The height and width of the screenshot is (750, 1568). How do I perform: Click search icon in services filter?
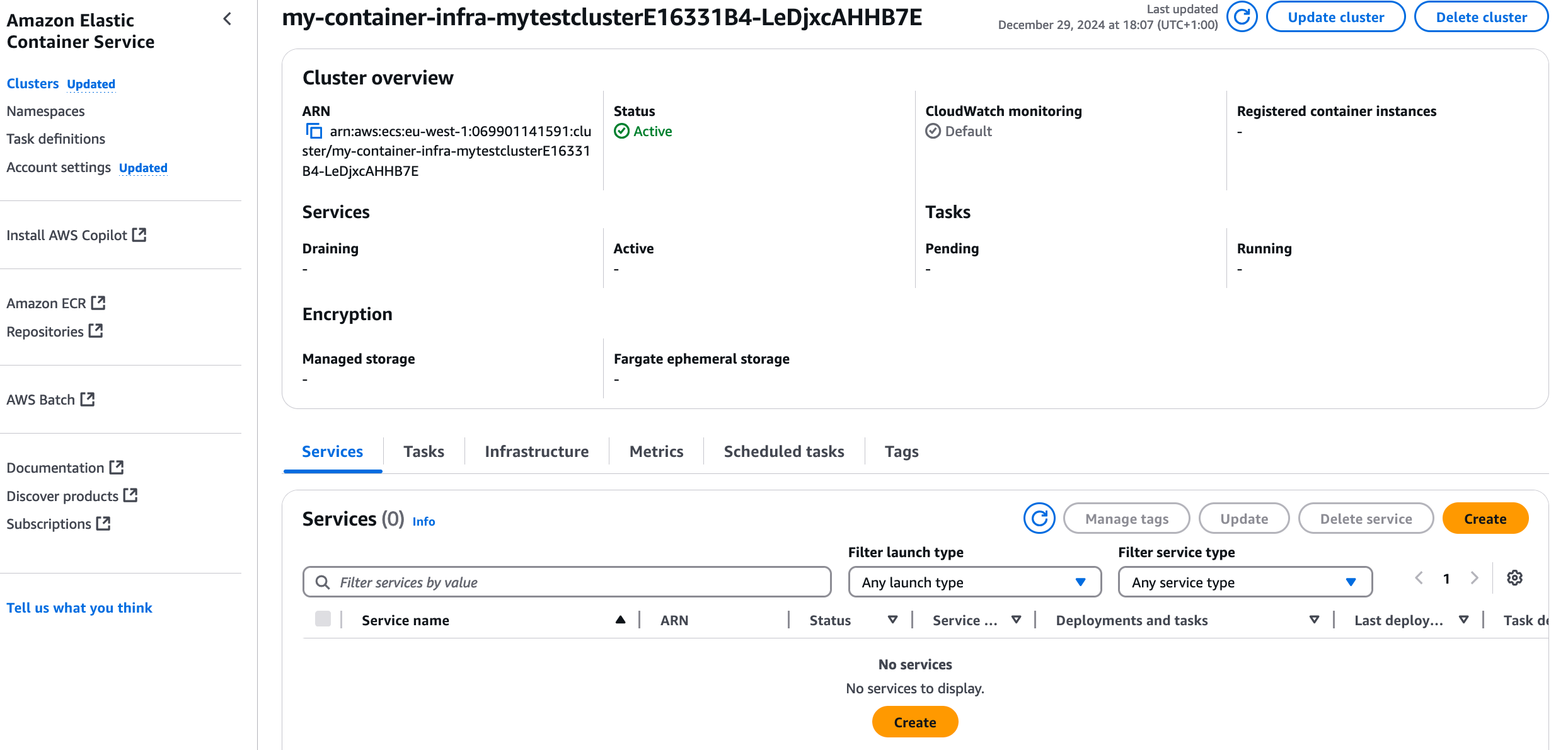pos(322,582)
